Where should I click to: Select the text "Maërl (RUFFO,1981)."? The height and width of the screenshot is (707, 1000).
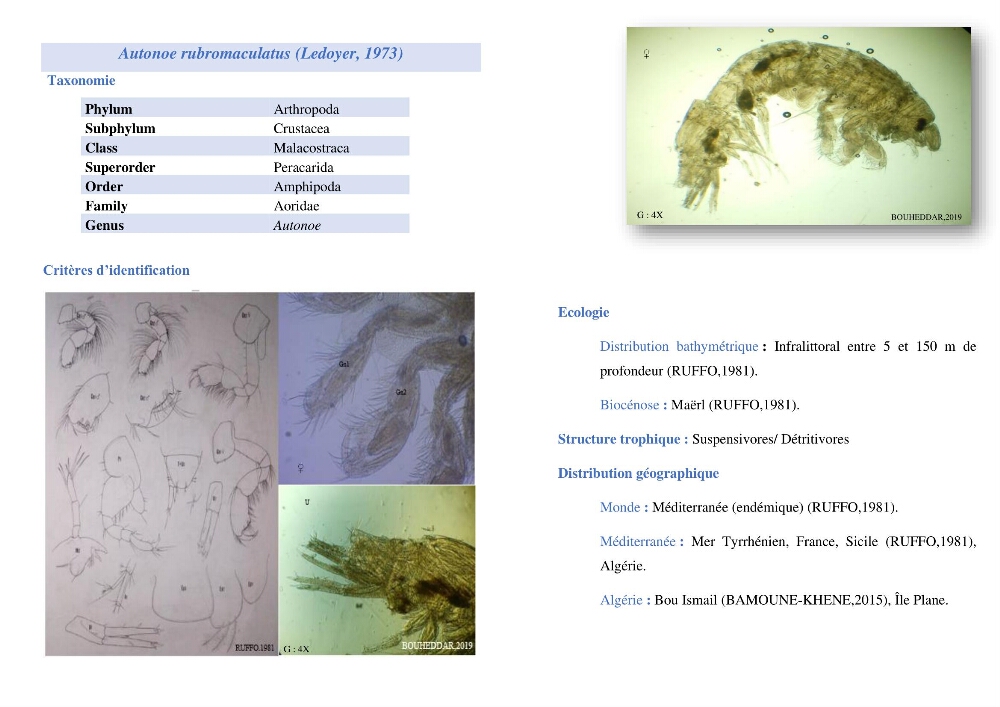(735, 405)
